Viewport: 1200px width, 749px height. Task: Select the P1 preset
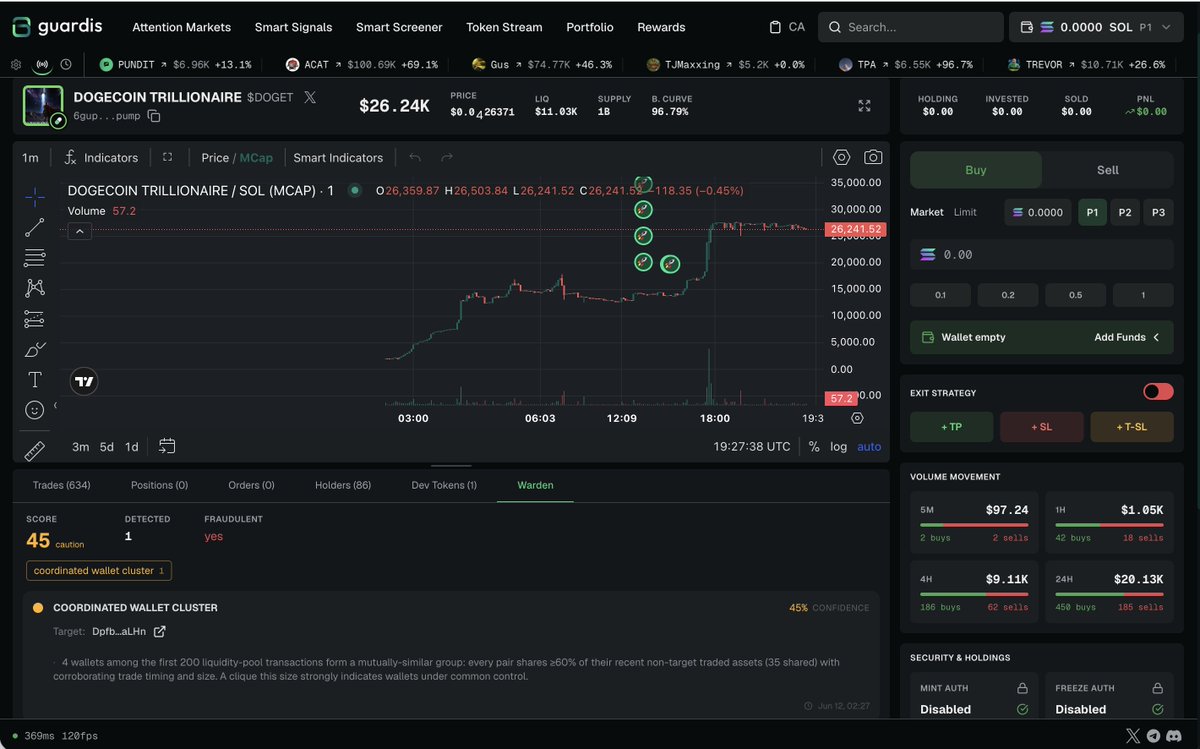coord(1092,212)
